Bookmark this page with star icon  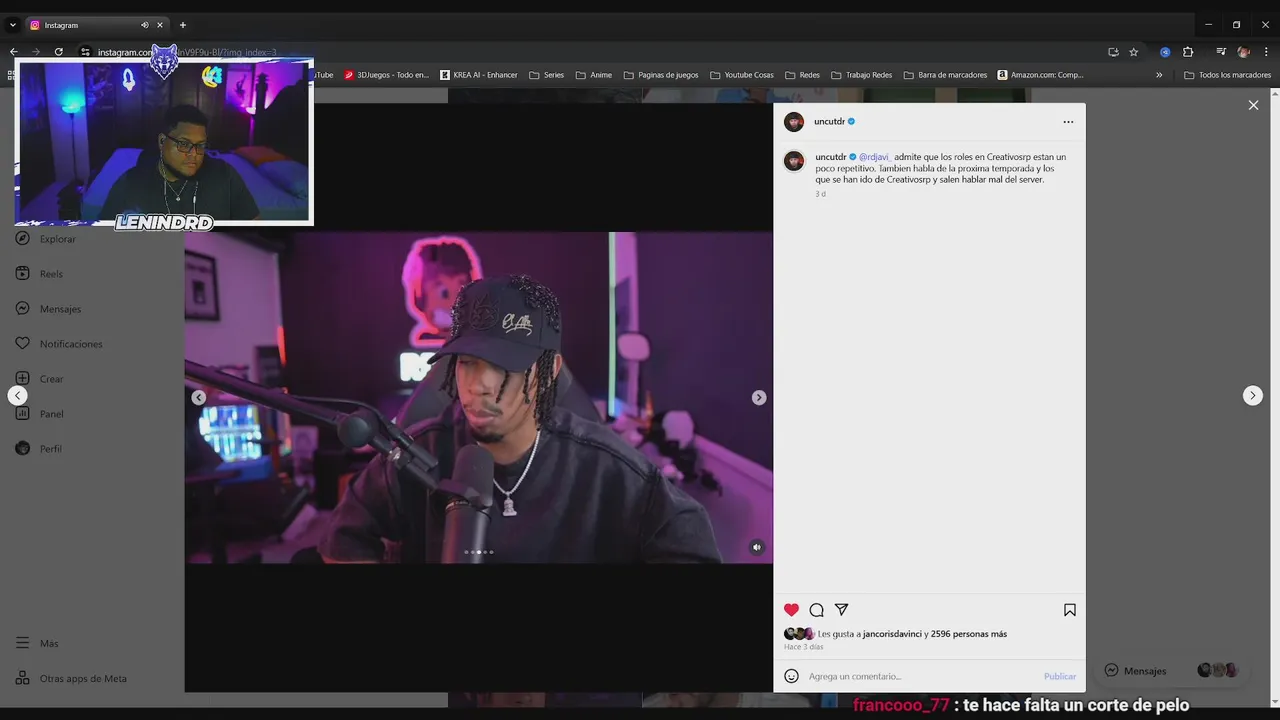1134,52
